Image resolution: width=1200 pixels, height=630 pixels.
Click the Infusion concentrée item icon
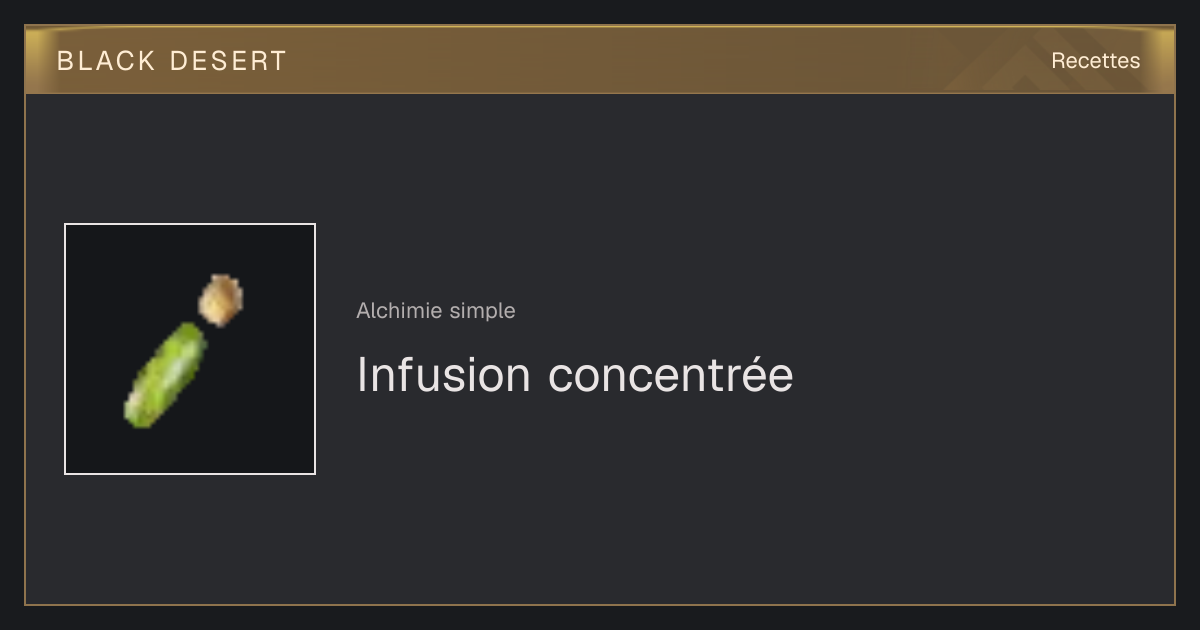tap(190, 349)
